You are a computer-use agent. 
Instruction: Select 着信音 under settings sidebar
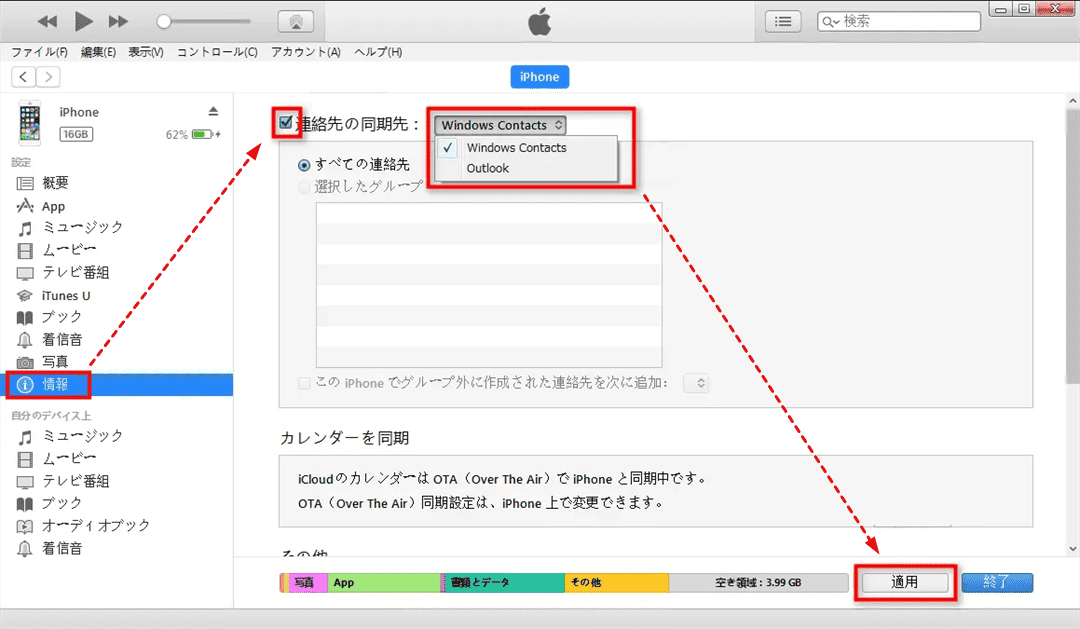(62, 339)
